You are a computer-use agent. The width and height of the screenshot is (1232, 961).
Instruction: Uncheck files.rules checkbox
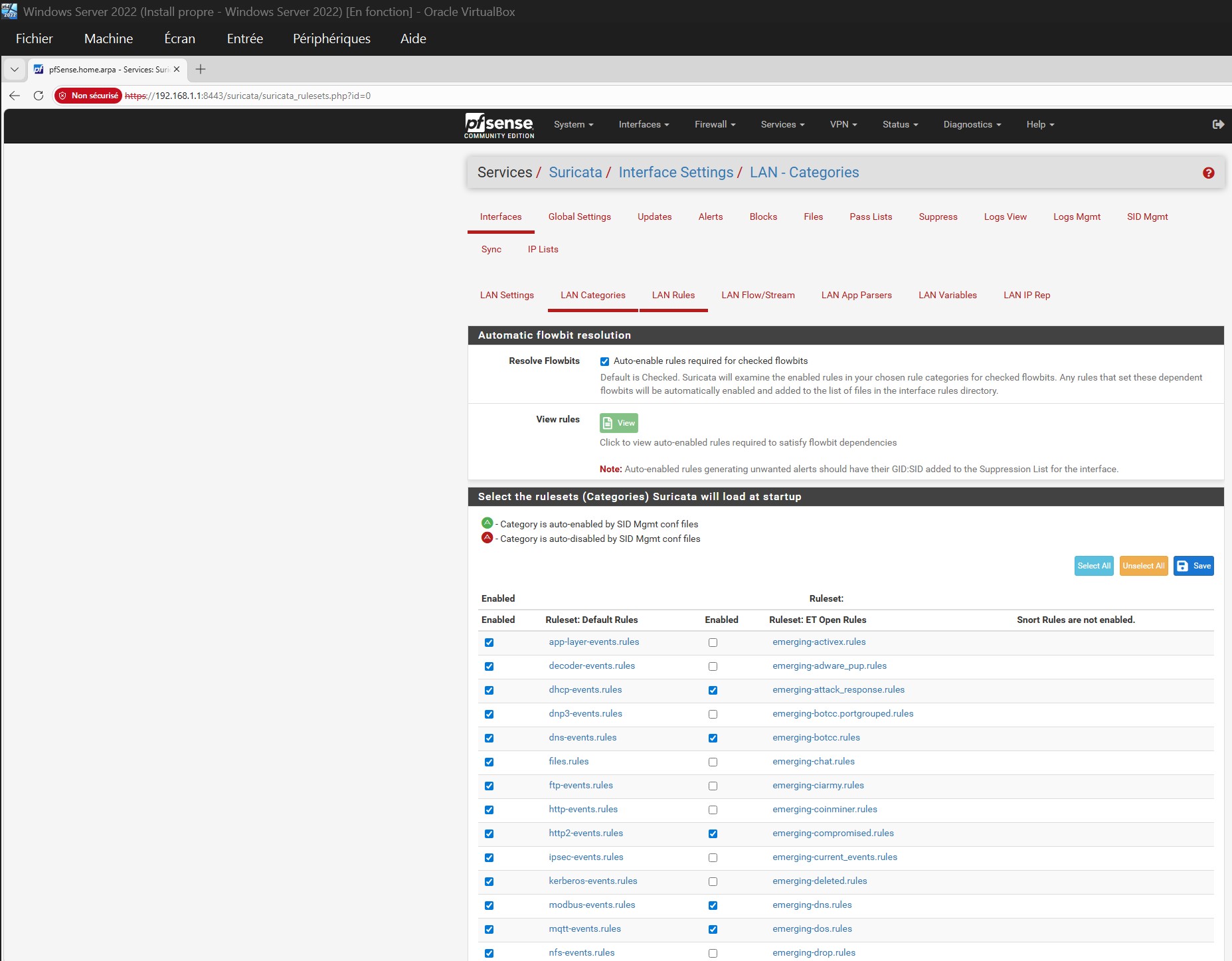coord(489,762)
